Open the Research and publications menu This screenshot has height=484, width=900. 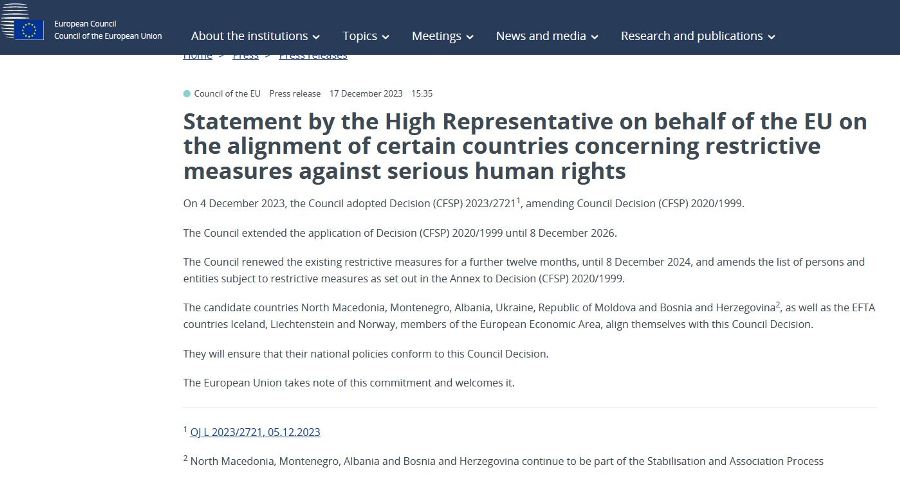click(x=697, y=36)
